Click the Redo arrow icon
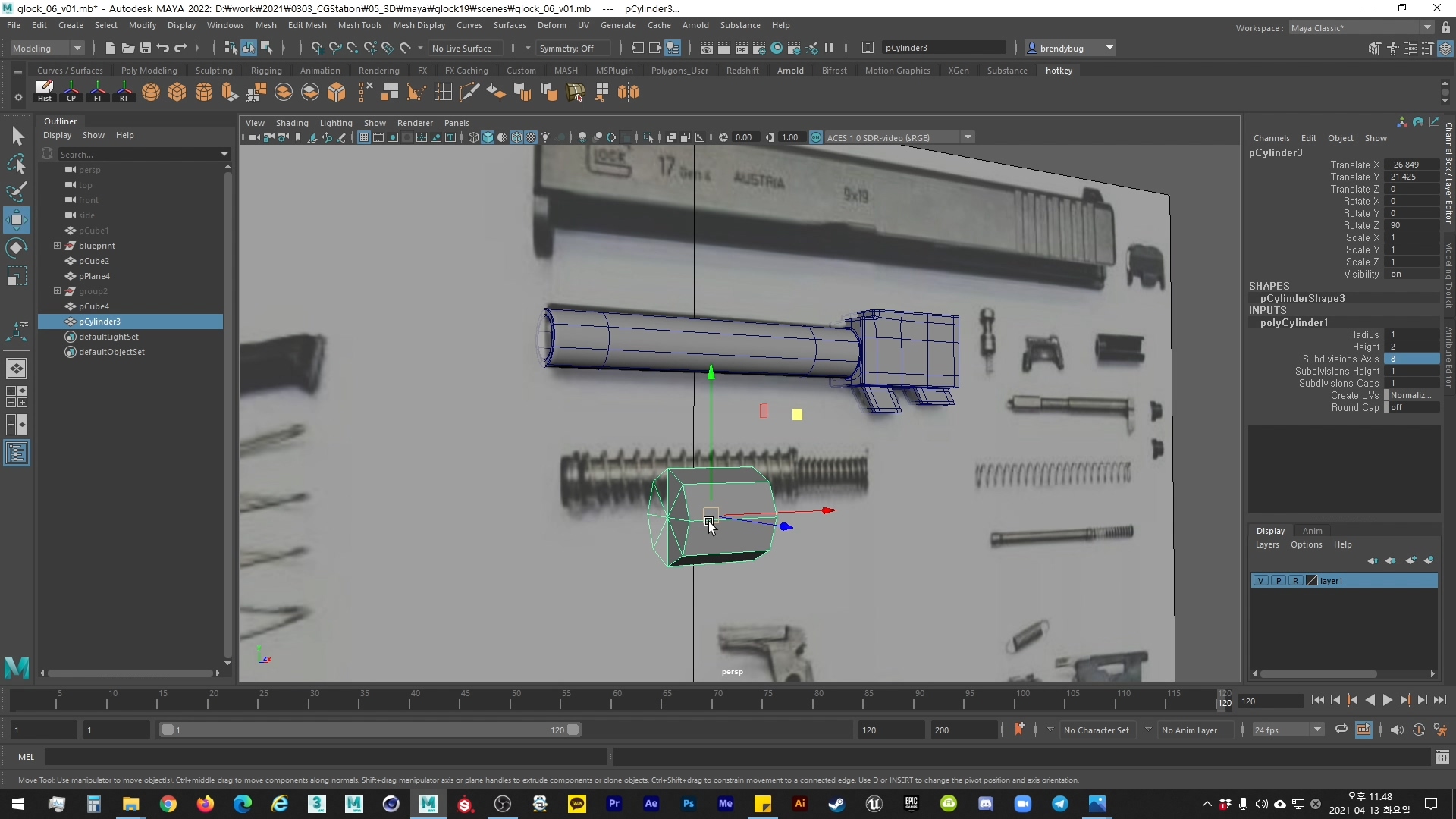1456x819 pixels. point(180,48)
